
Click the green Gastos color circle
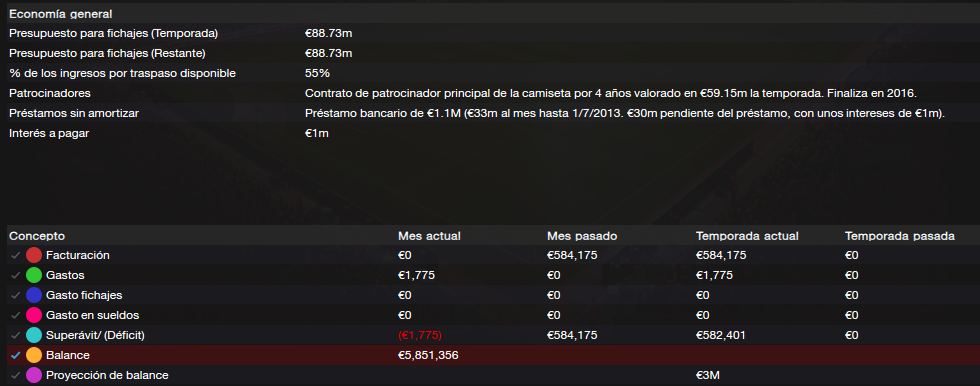34,275
